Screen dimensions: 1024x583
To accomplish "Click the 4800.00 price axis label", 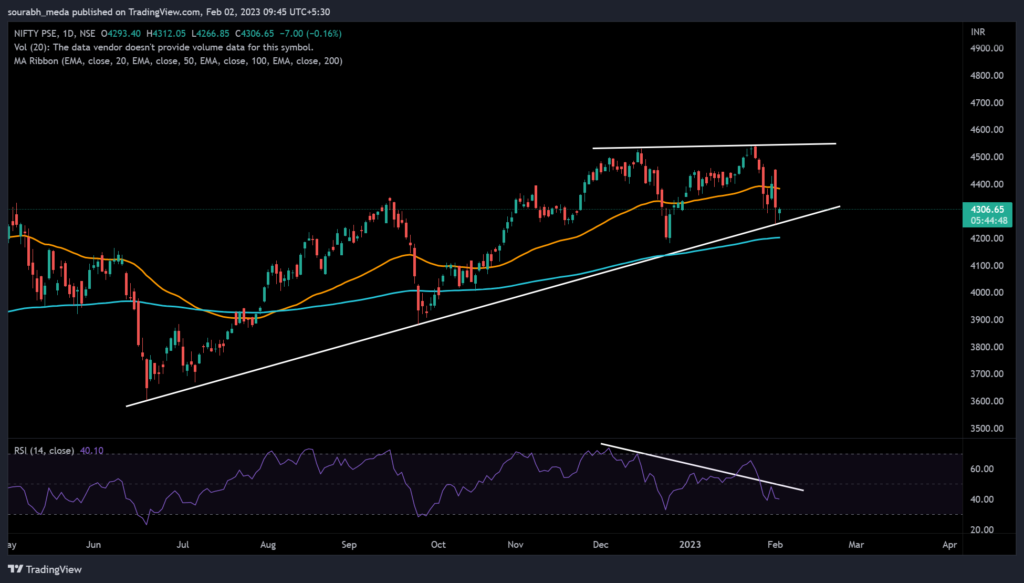I will click(987, 76).
